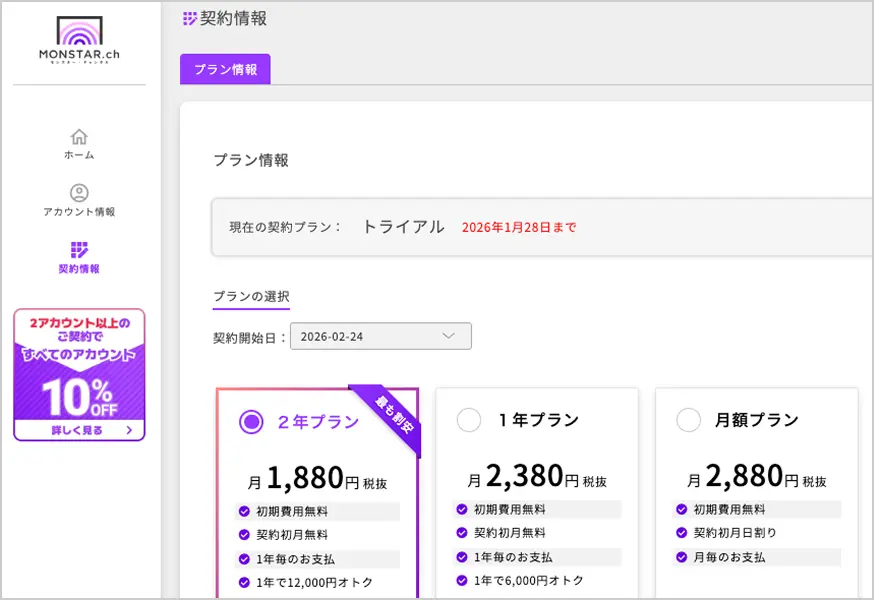Open the ホーム house icon
Viewport: 874px width, 600px height.
pos(79,137)
